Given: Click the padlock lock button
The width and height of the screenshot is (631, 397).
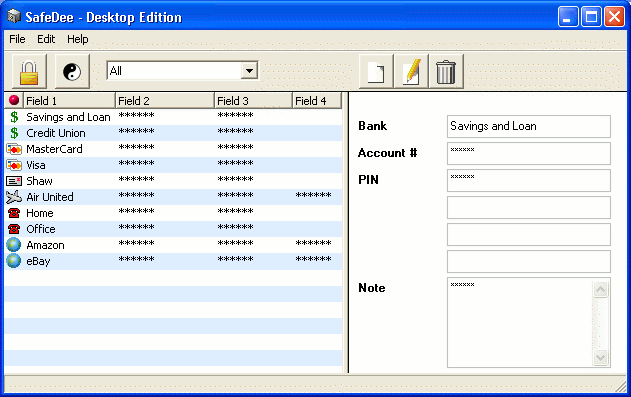Looking at the screenshot, I should pos(29,72).
